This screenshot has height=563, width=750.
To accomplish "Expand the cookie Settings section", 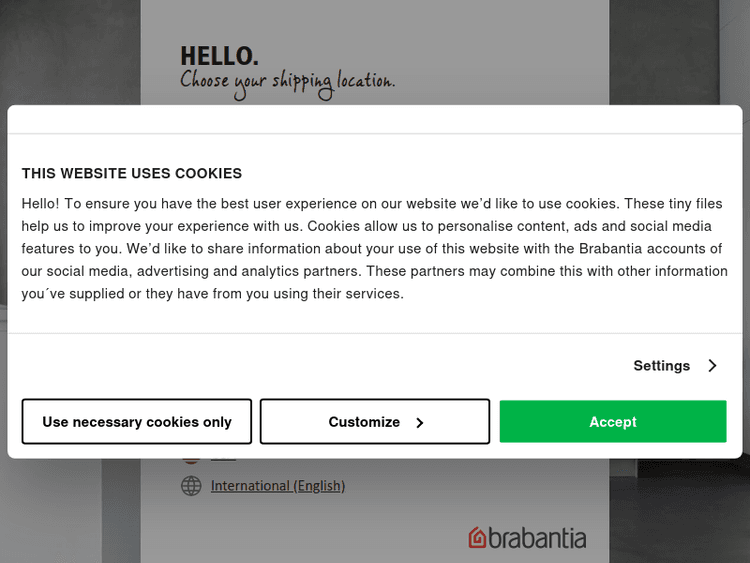I will [662, 366].
